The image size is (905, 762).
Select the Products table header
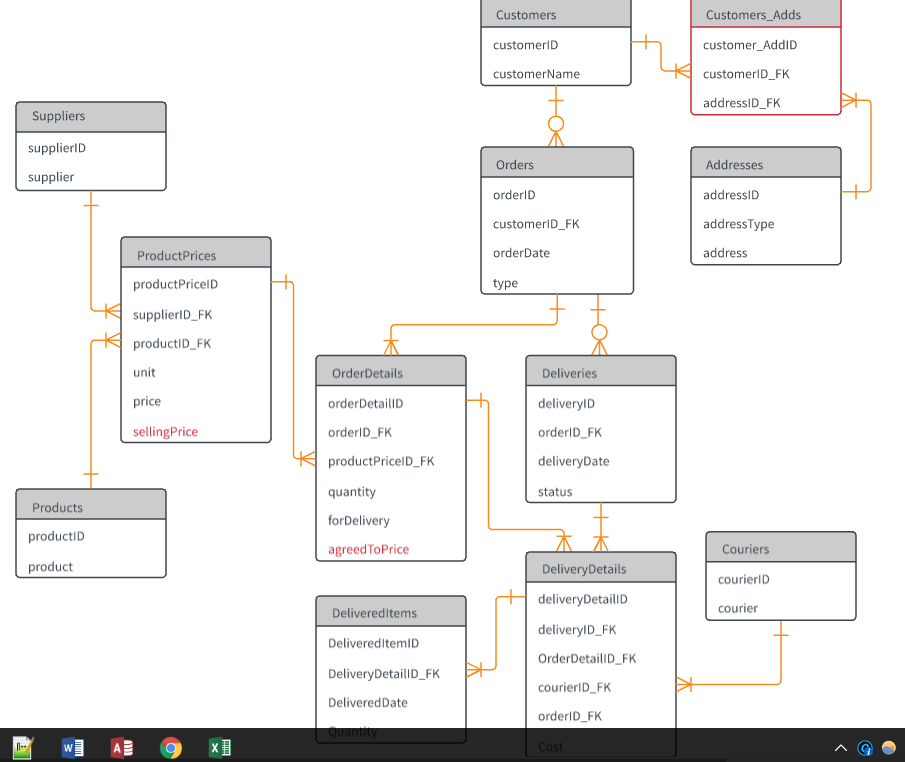coord(91,505)
